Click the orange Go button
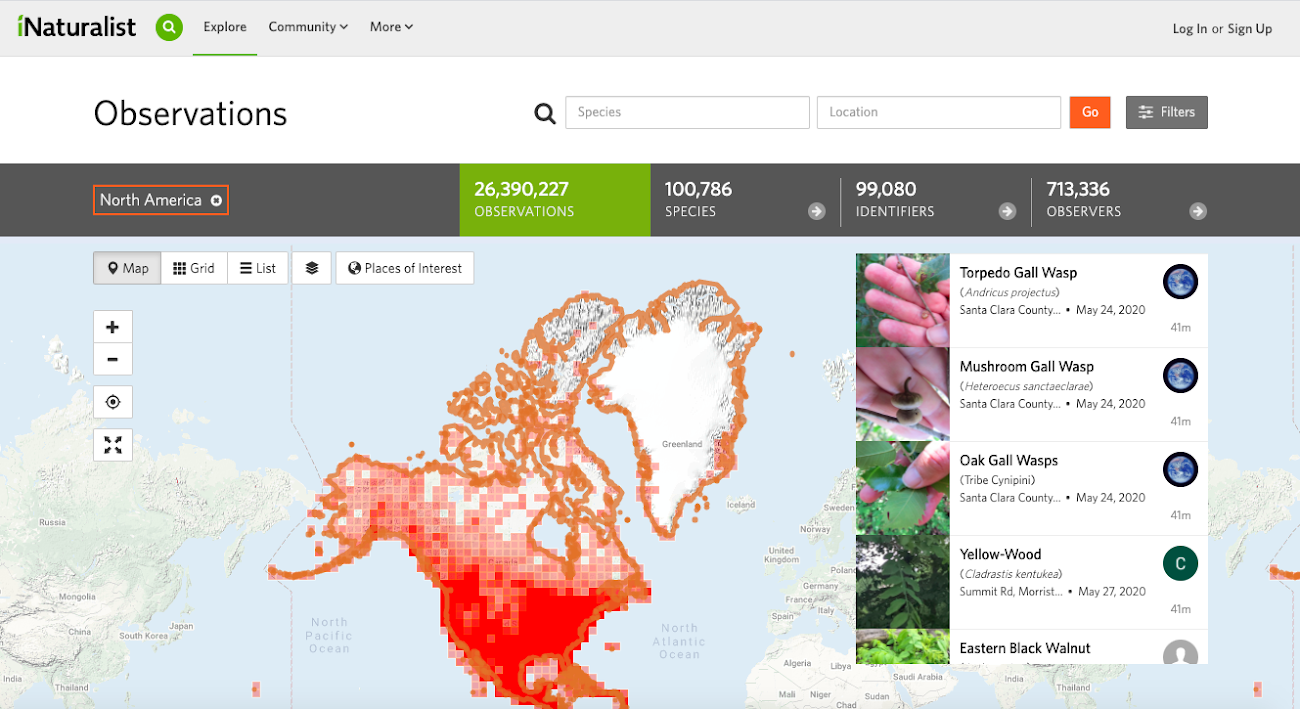The image size is (1300, 709). point(1090,112)
